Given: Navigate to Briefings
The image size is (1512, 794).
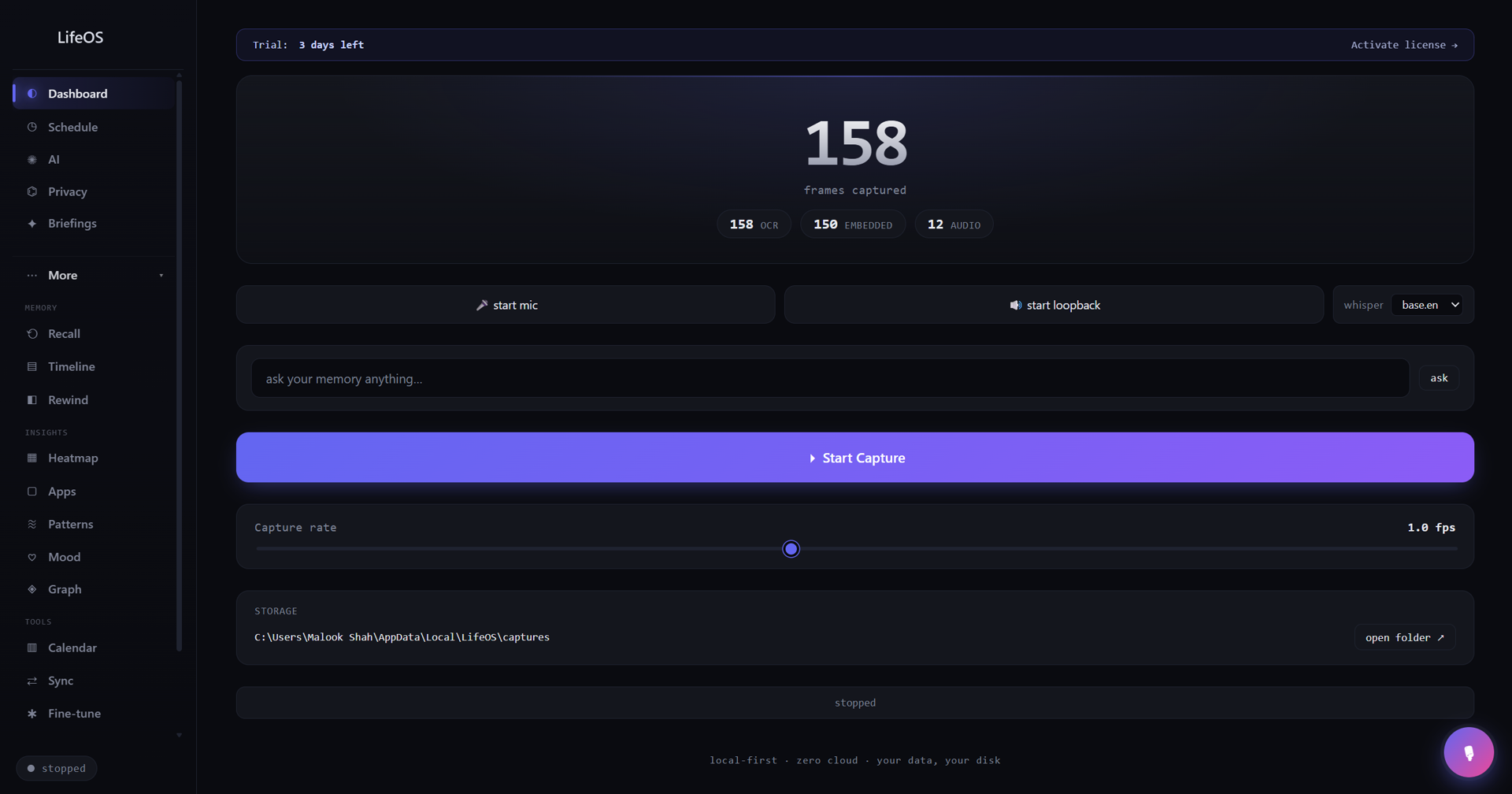Looking at the screenshot, I should (x=94, y=224).
